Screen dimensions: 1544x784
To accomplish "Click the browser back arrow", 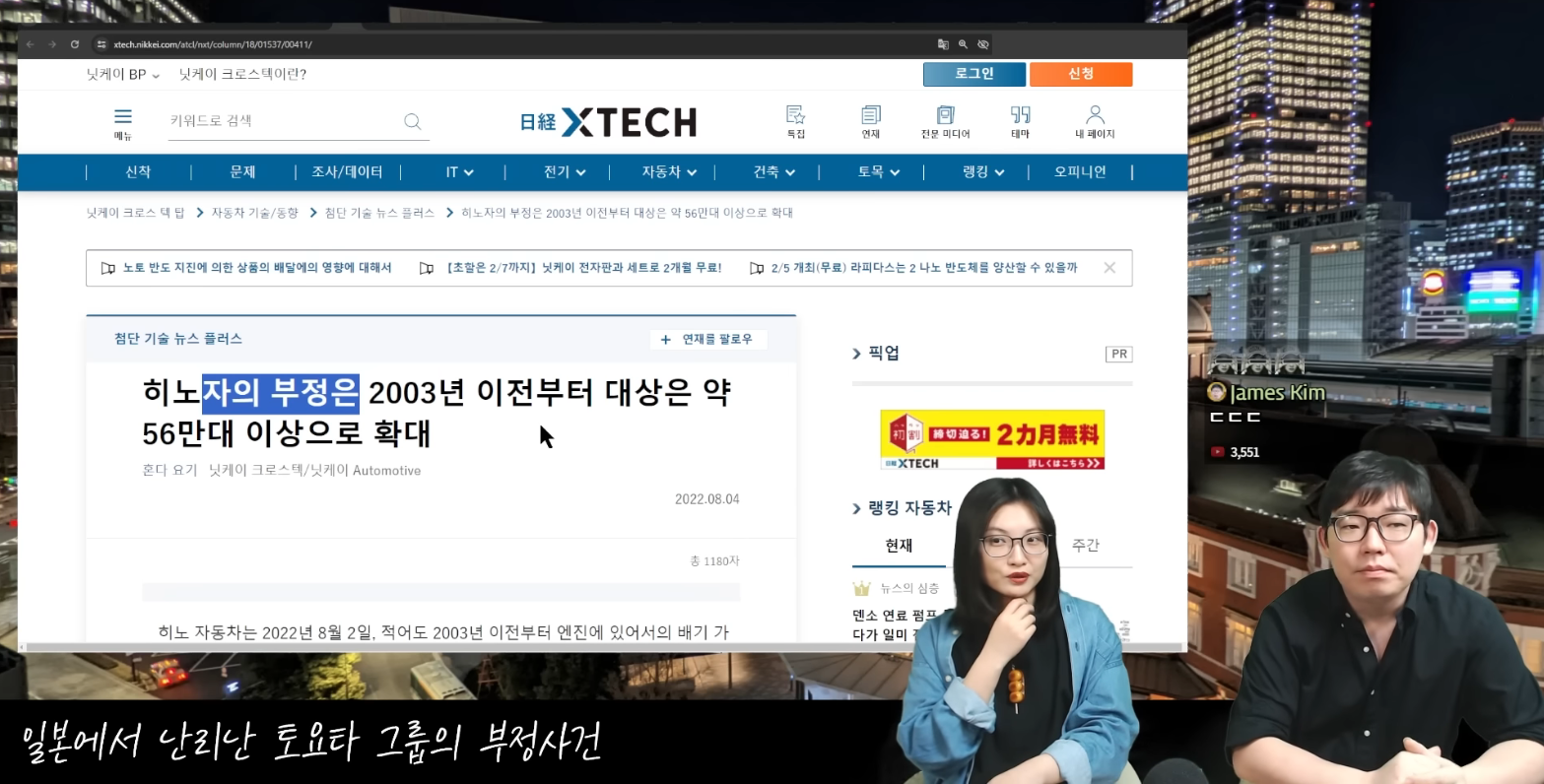I will tap(29, 43).
